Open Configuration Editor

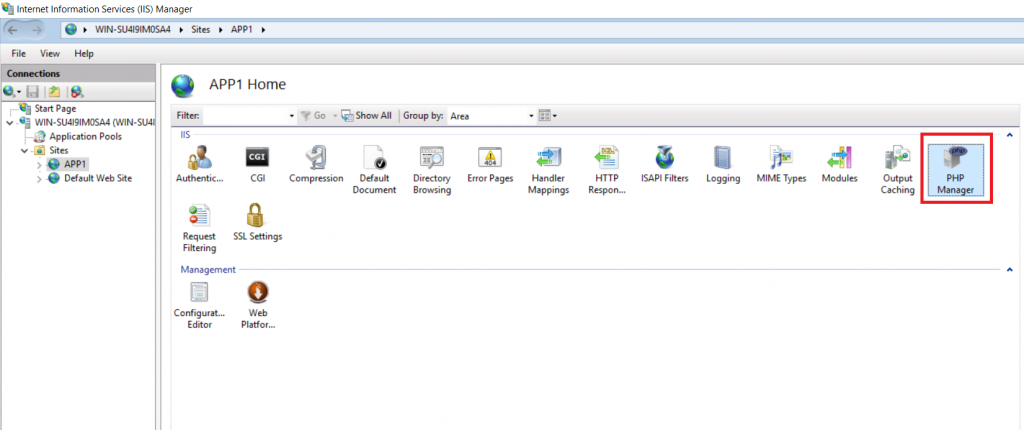point(199,305)
